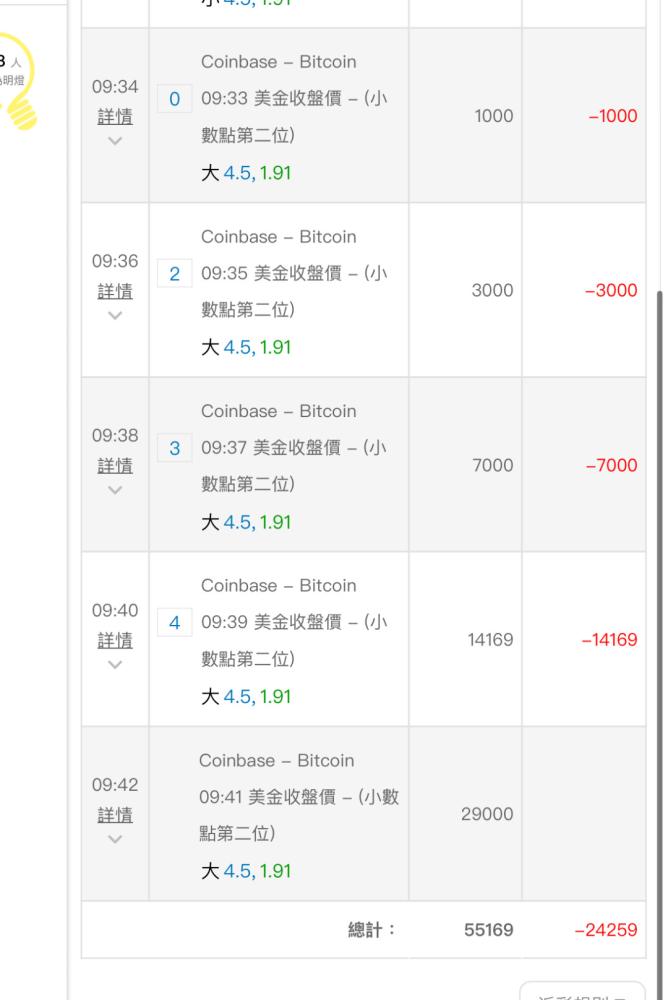Click result number box showing 4
Viewport: 668px width, 1000px height.
pyautogui.click(x=174, y=622)
